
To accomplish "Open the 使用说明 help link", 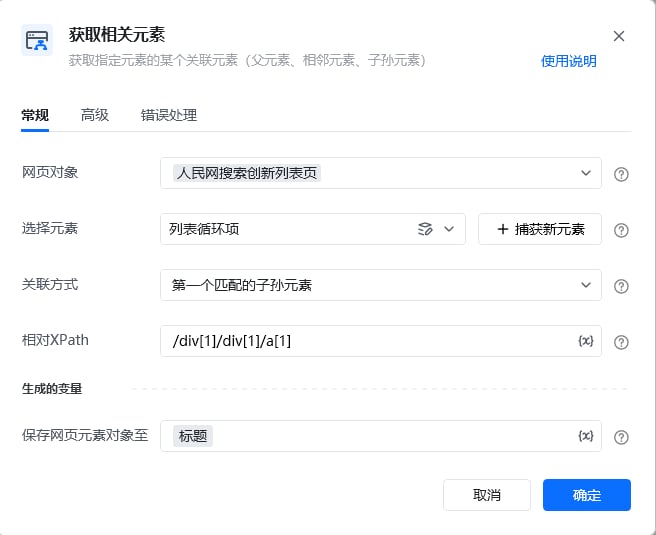I will pos(569,61).
